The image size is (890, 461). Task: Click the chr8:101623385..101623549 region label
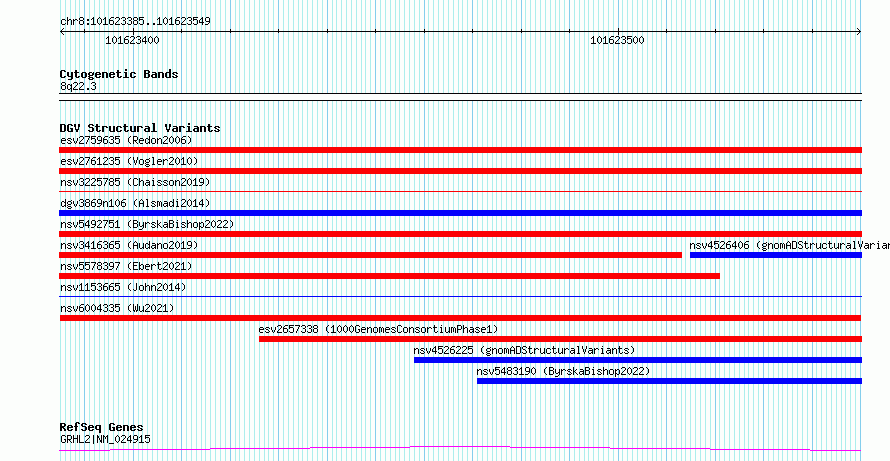point(135,22)
